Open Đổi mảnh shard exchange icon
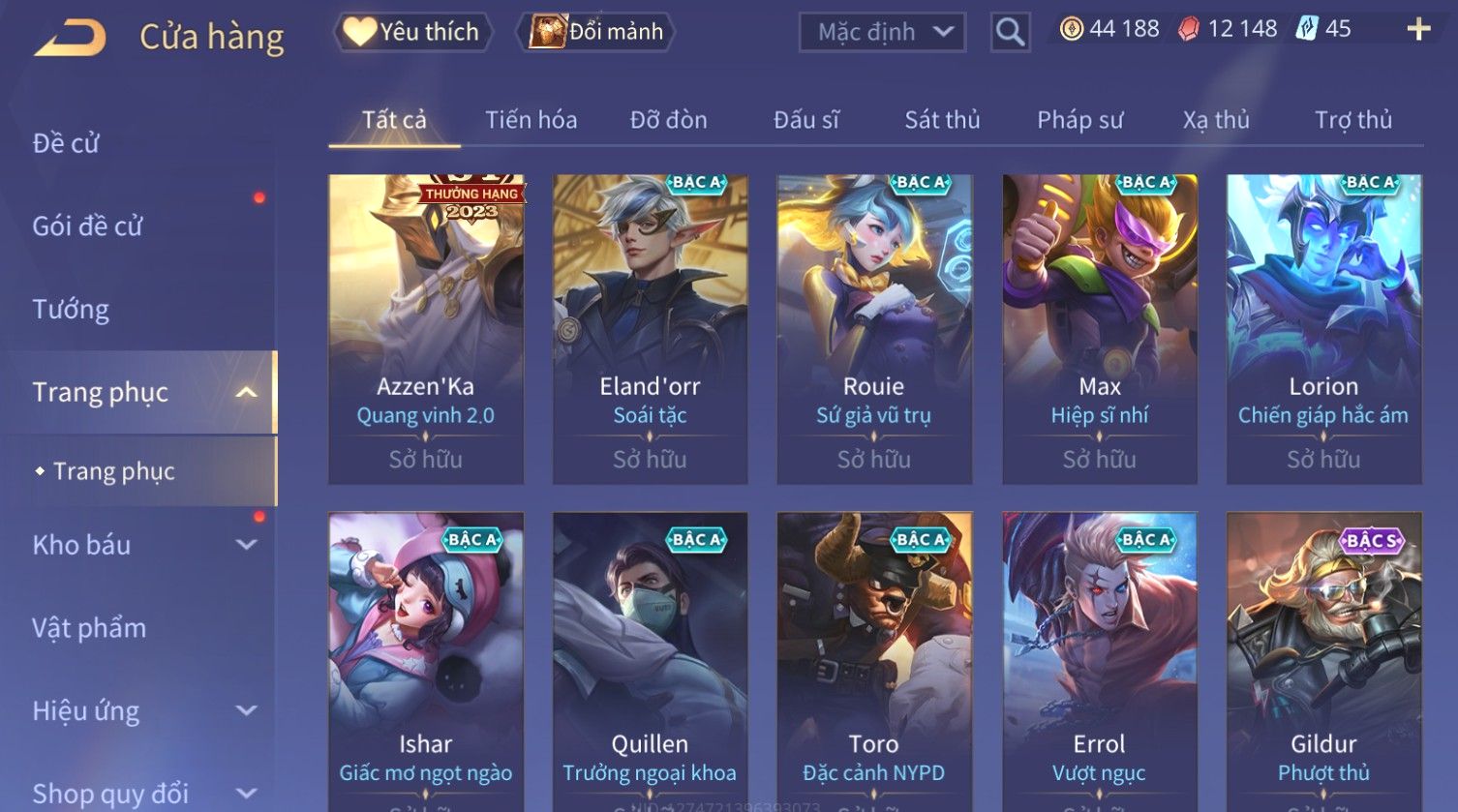The width and height of the screenshot is (1458, 812). tap(547, 31)
